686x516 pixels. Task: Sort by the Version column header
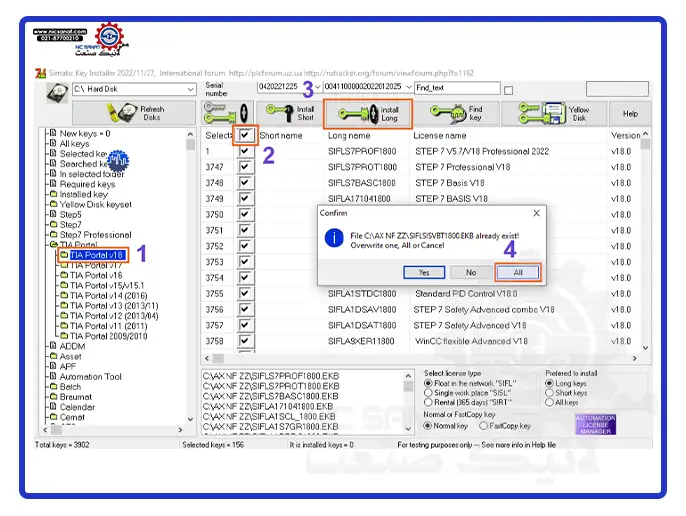pos(625,136)
